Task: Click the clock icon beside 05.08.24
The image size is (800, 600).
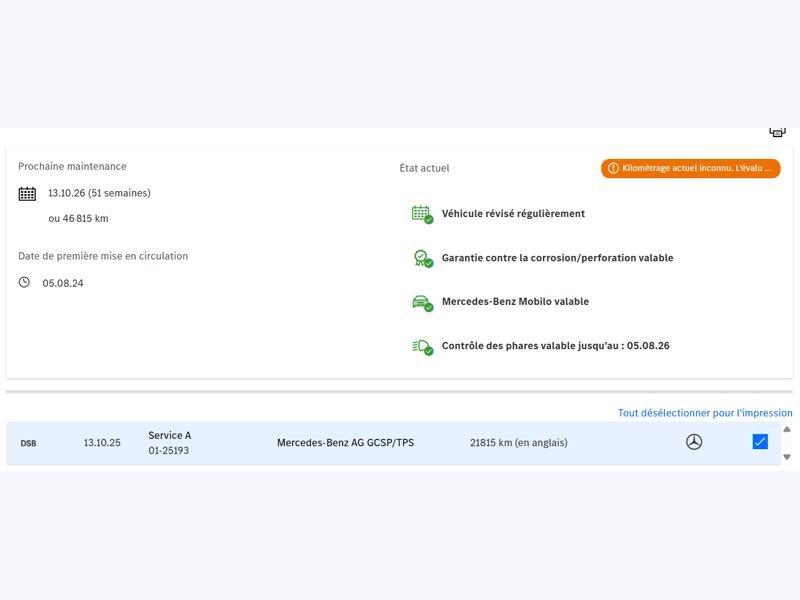Action: [25, 283]
